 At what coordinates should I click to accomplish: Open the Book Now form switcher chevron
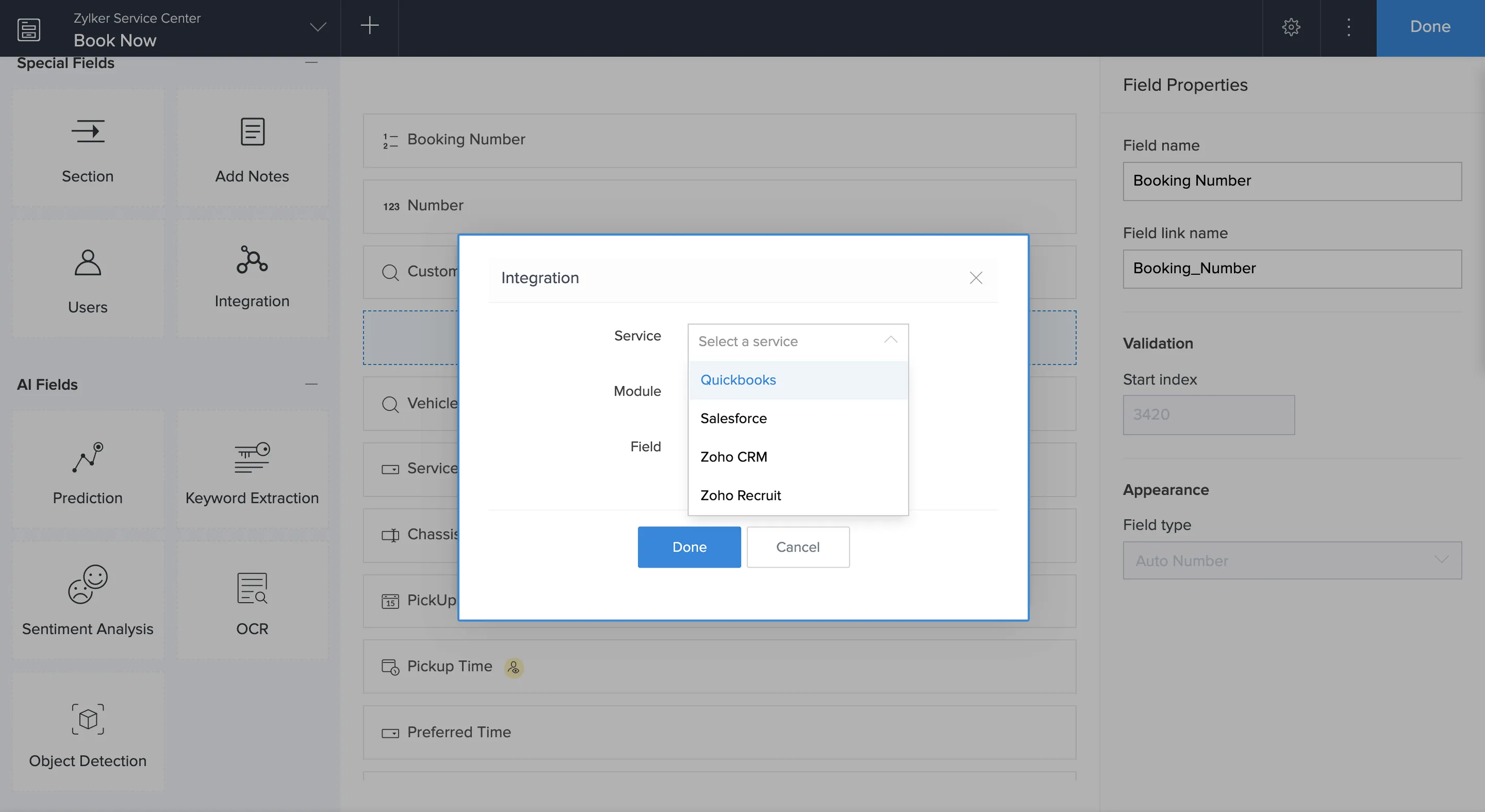click(x=318, y=27)
